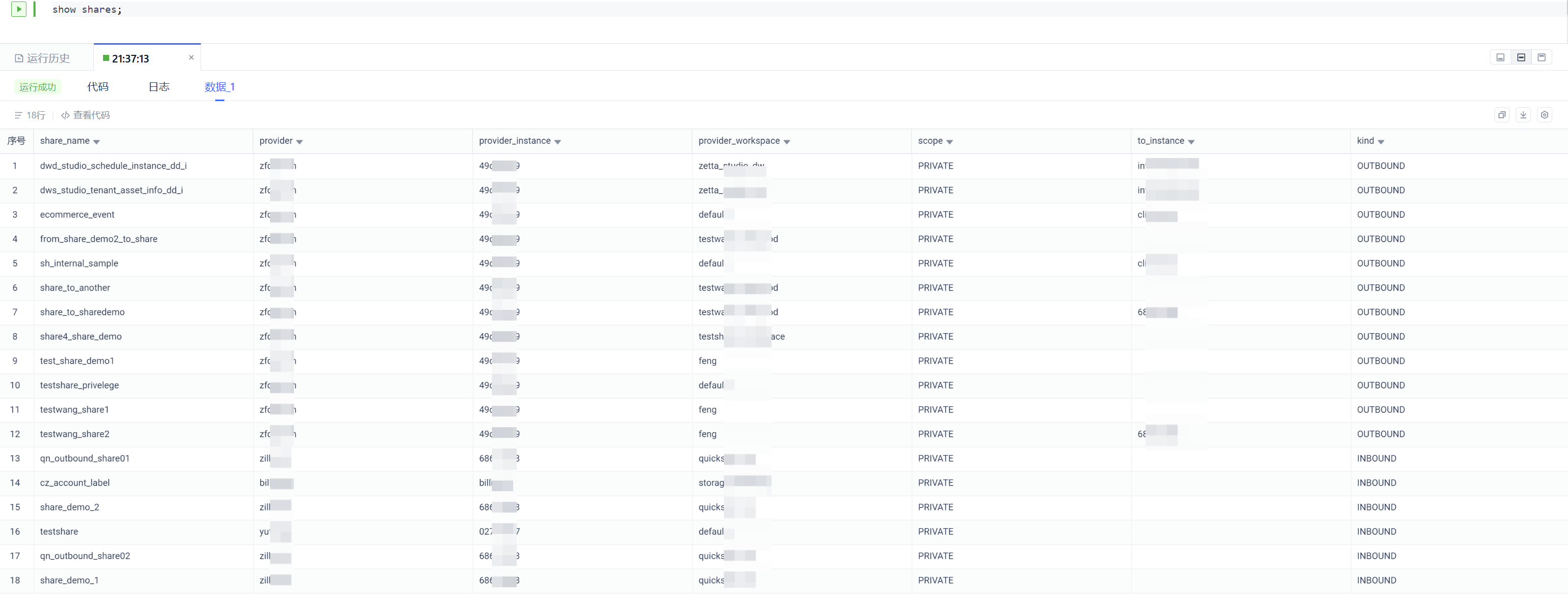This screenshot has height=606, width=1568.
Task: Expand scope column sort dropdown
Action: pyautogui.click(x=950, y=142)
